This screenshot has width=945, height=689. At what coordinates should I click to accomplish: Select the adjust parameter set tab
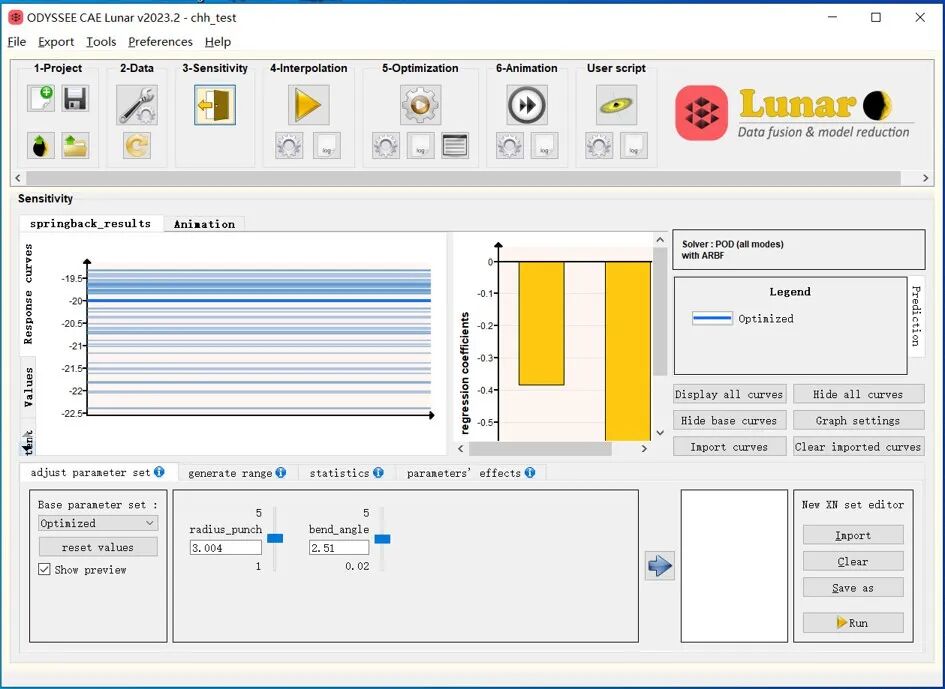(x=98, y=472)
